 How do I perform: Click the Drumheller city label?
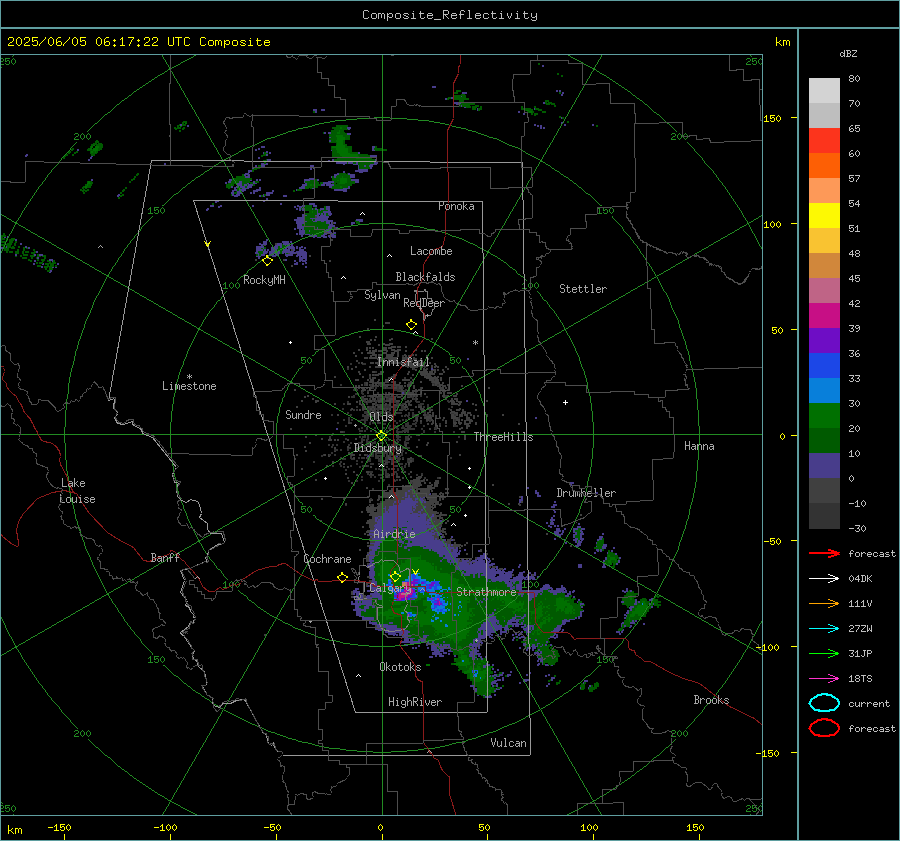coord(586,493)
